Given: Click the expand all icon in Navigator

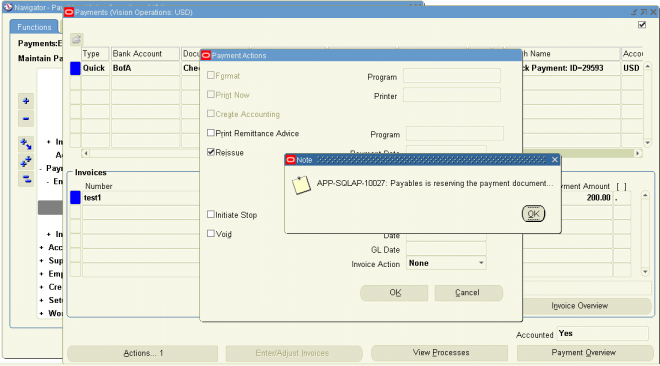Looking at the screenshot, I should click(26, 162).
